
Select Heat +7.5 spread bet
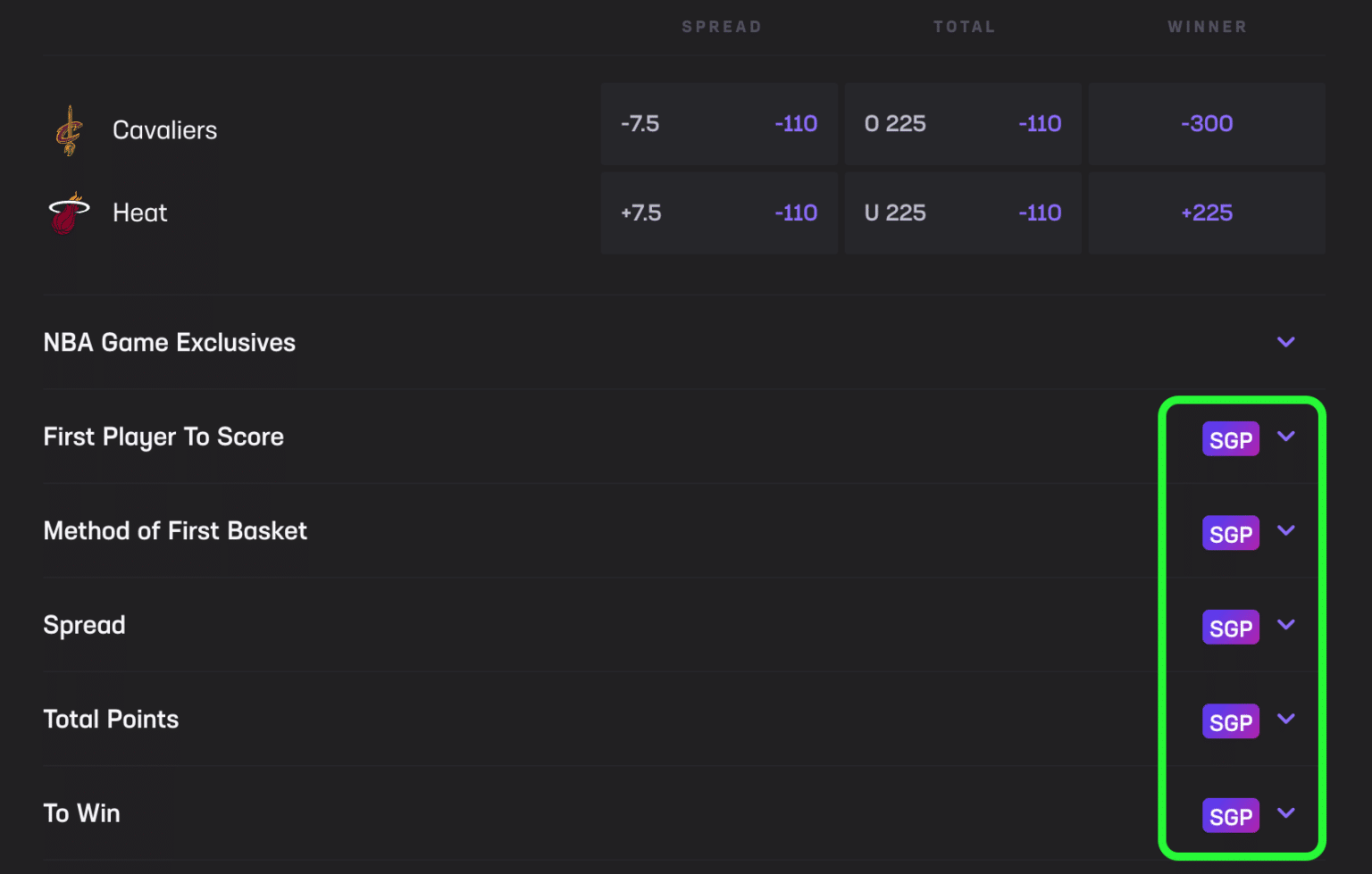click(x=719, y=212)
